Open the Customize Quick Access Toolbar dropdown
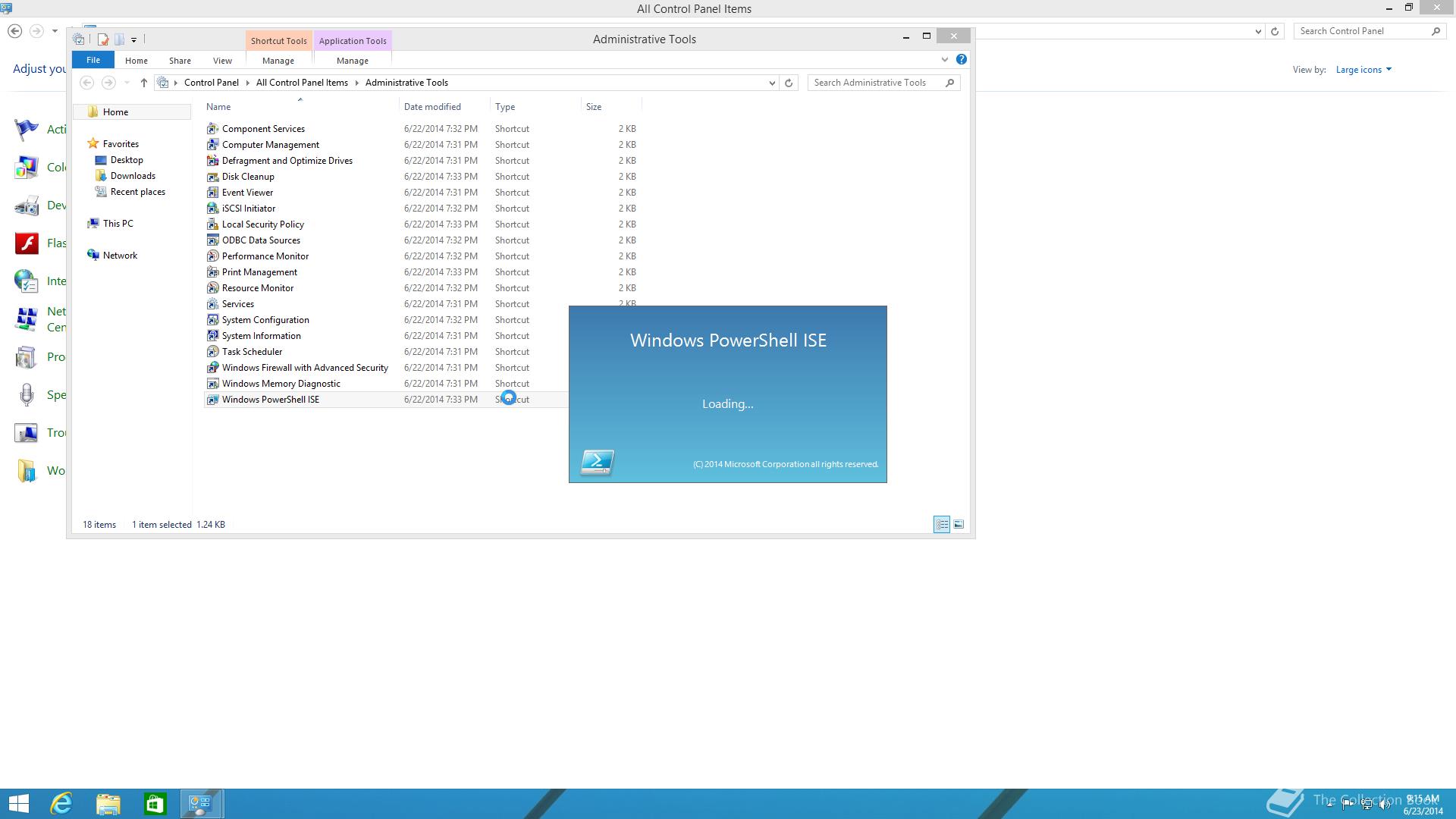 tap(133, 39)
